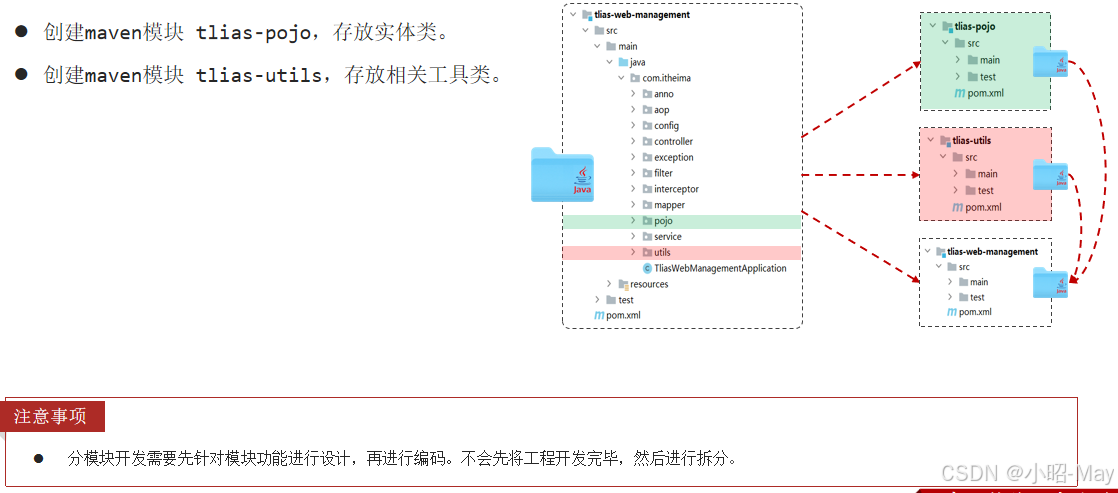Select the tlias-utils module title
Screen dimensions: 1118x493
tap(972, 141)
